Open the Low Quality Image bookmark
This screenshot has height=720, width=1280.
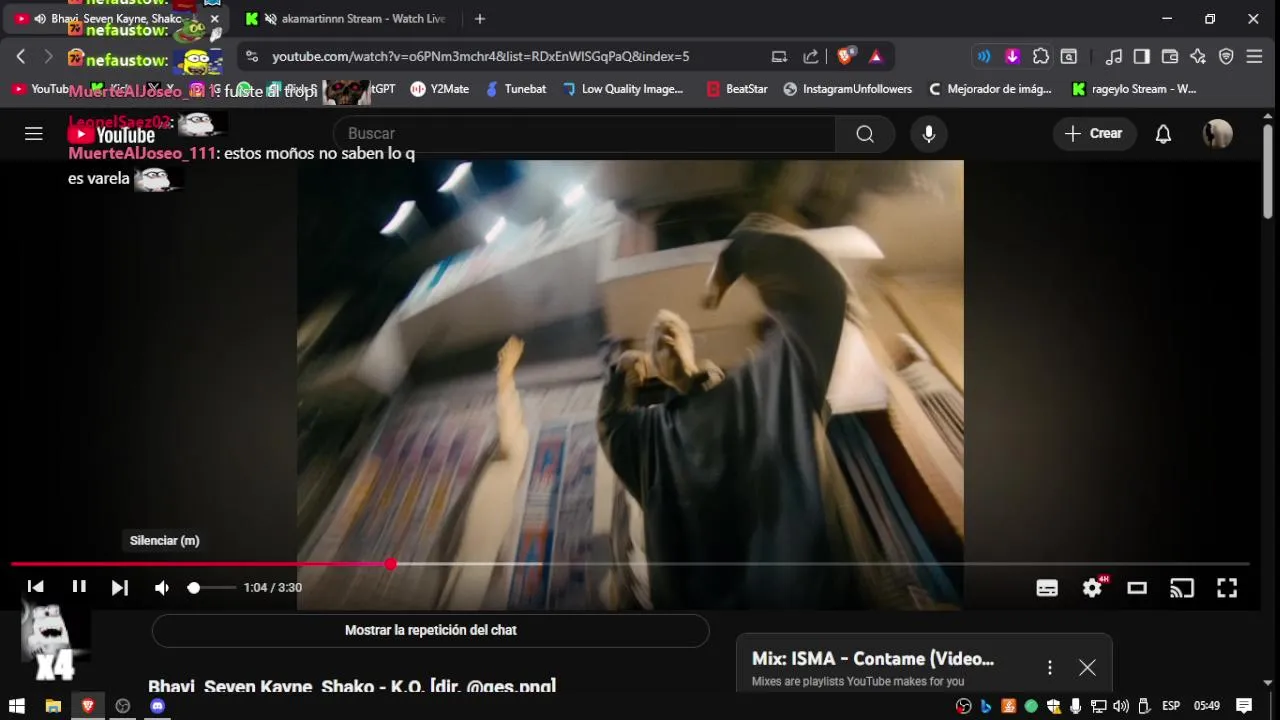tap(622, 89)
